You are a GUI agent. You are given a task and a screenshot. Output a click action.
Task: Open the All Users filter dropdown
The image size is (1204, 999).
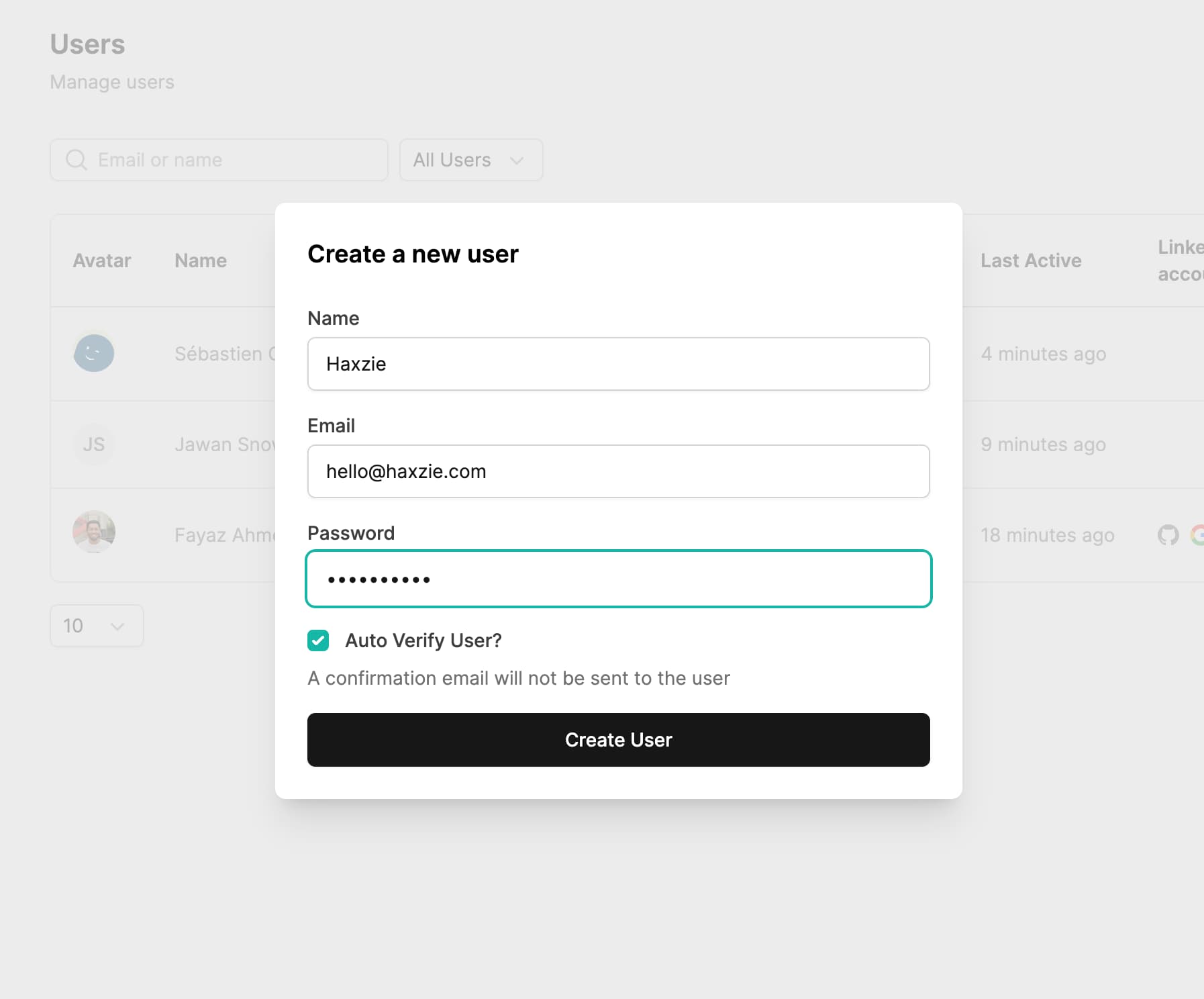click(470, 160)
